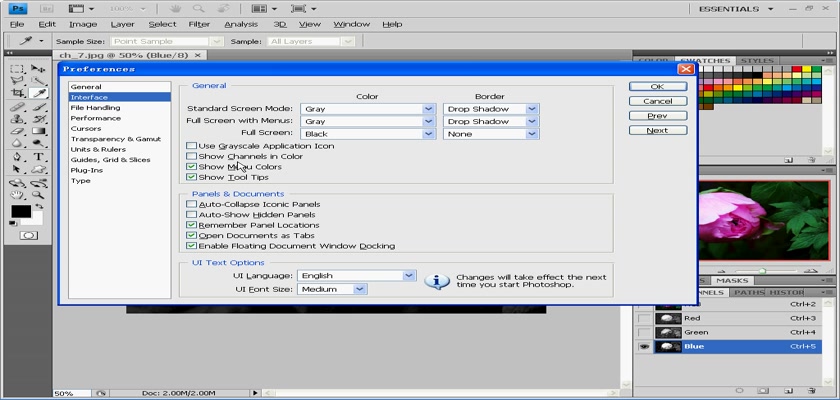Open the Filter menu

(x=199, y=24)
